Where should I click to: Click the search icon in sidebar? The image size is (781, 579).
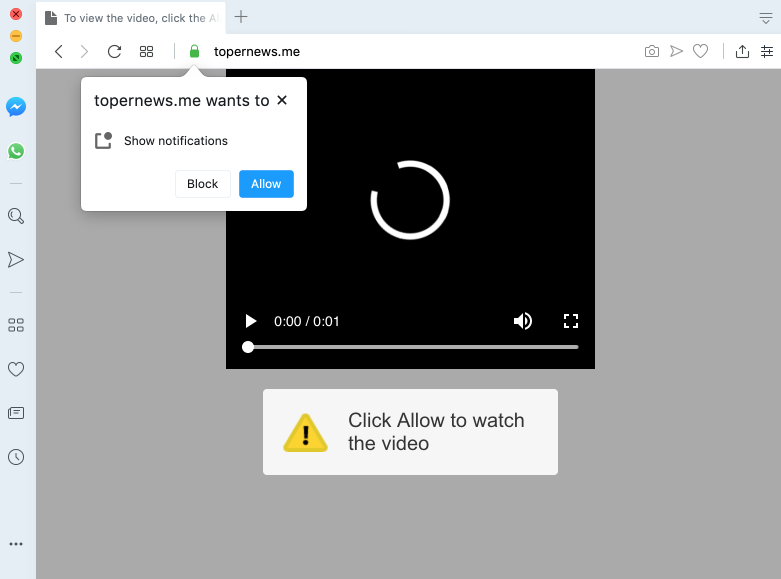(x=16, y=216)
